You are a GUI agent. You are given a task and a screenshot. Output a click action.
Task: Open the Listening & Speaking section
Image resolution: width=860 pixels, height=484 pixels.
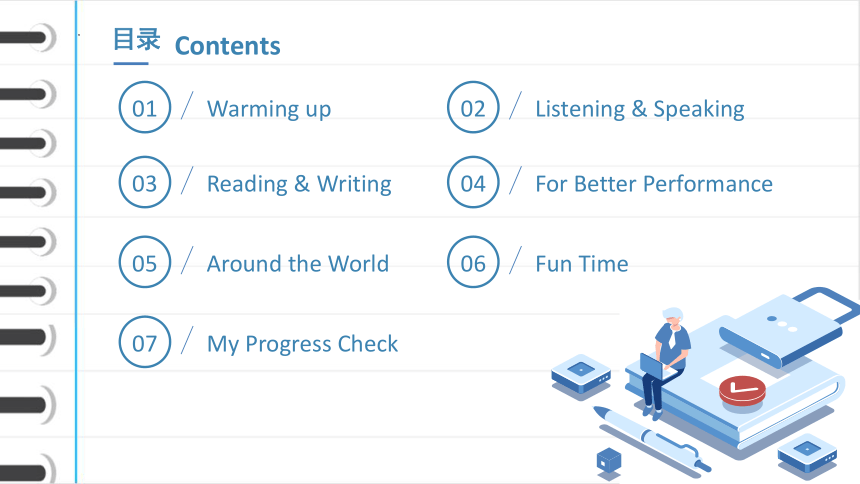(x=640, y=109)
